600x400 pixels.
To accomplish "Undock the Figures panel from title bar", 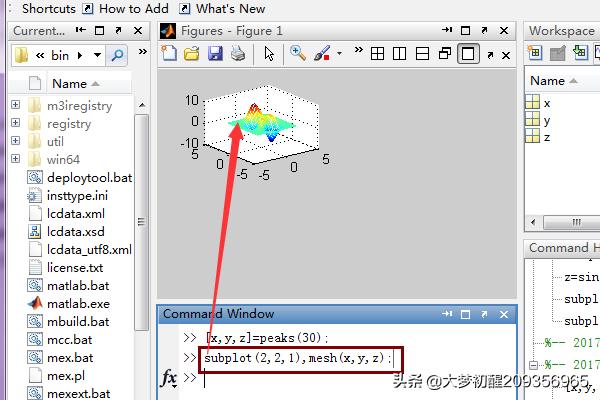I will point(484,30).
